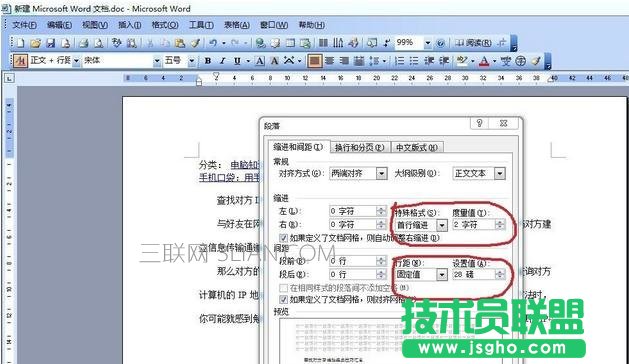Expand the zoom percentage dropdown 99%

point(428,43)
